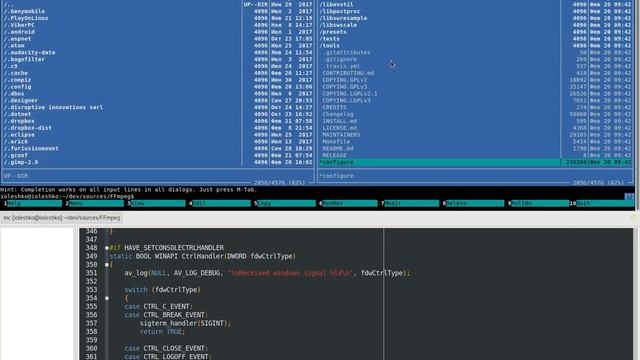Click the 8 Delete function key
This screenshot has height=360, width=640.
473,203
